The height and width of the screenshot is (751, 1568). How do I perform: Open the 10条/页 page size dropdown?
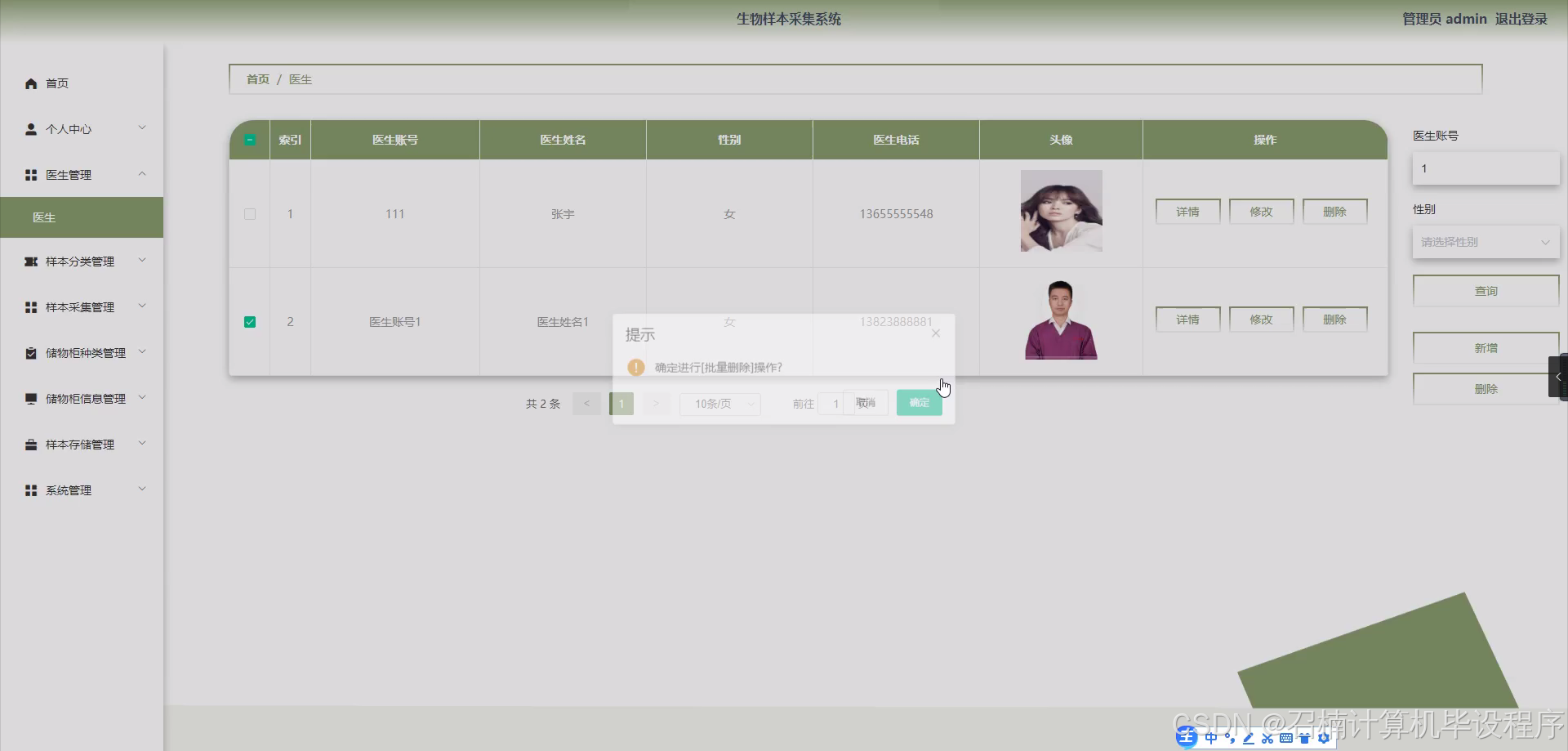click(719, 404)
